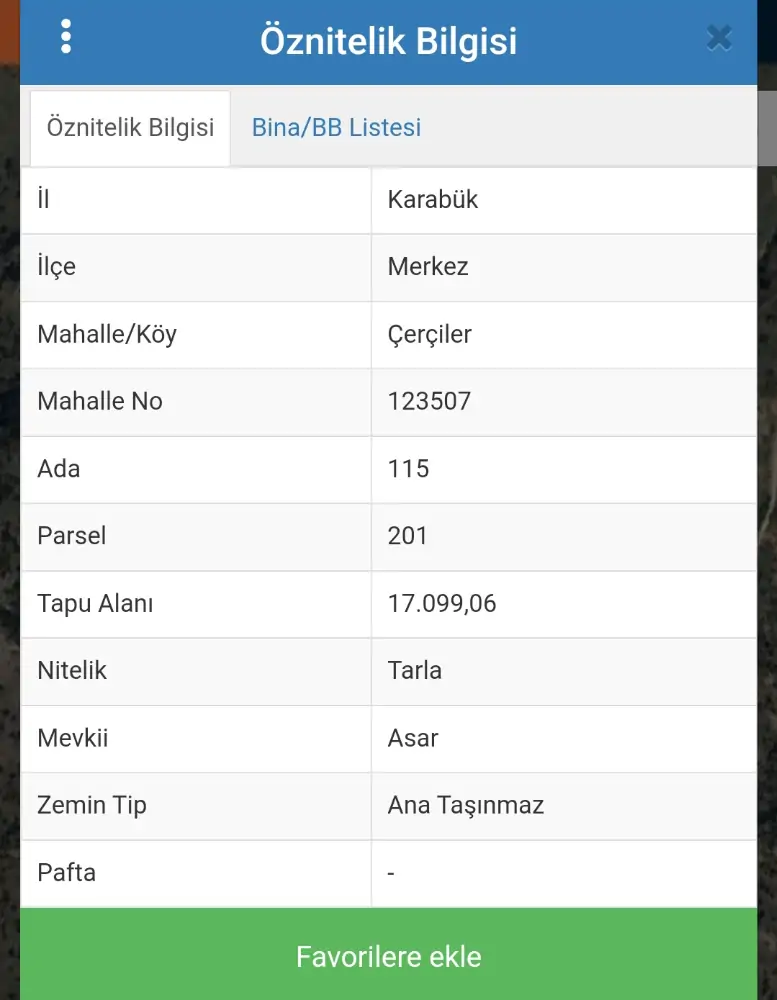Open the Bina/BB Listesi tab
This screenshot has width=777, height=1000.
tap(336, 128)
